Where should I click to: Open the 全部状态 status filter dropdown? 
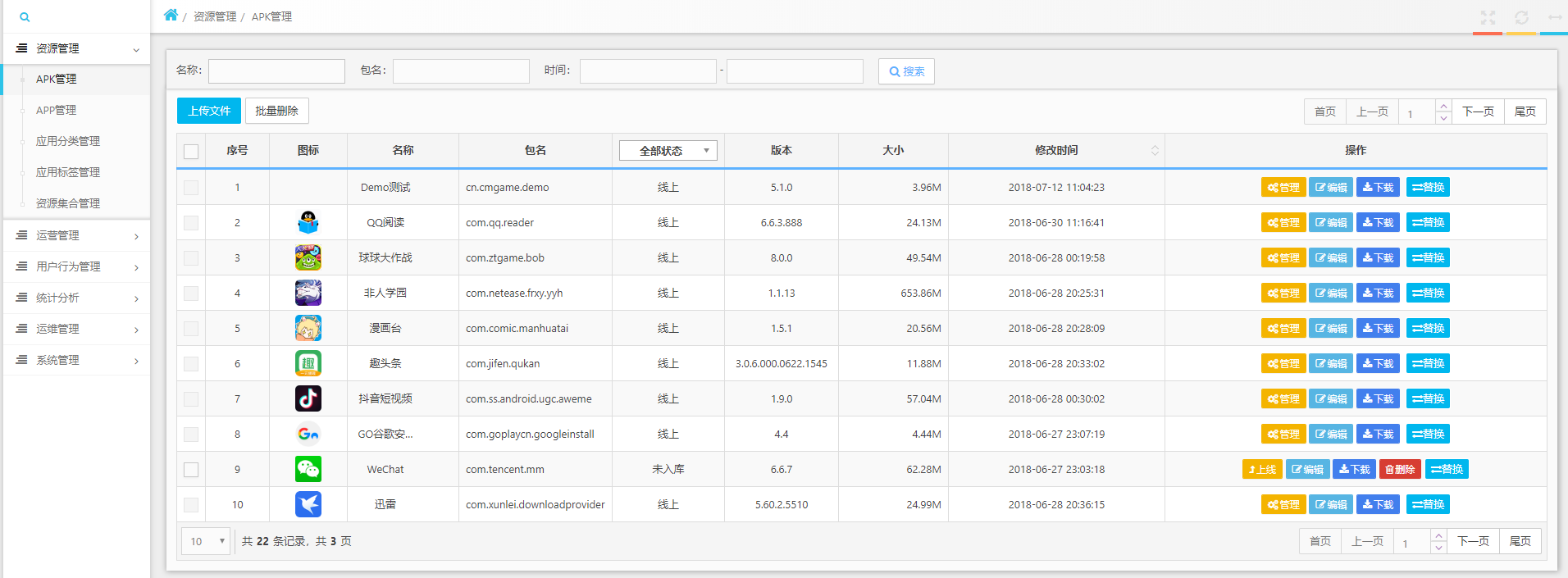[x=668, y=151]
